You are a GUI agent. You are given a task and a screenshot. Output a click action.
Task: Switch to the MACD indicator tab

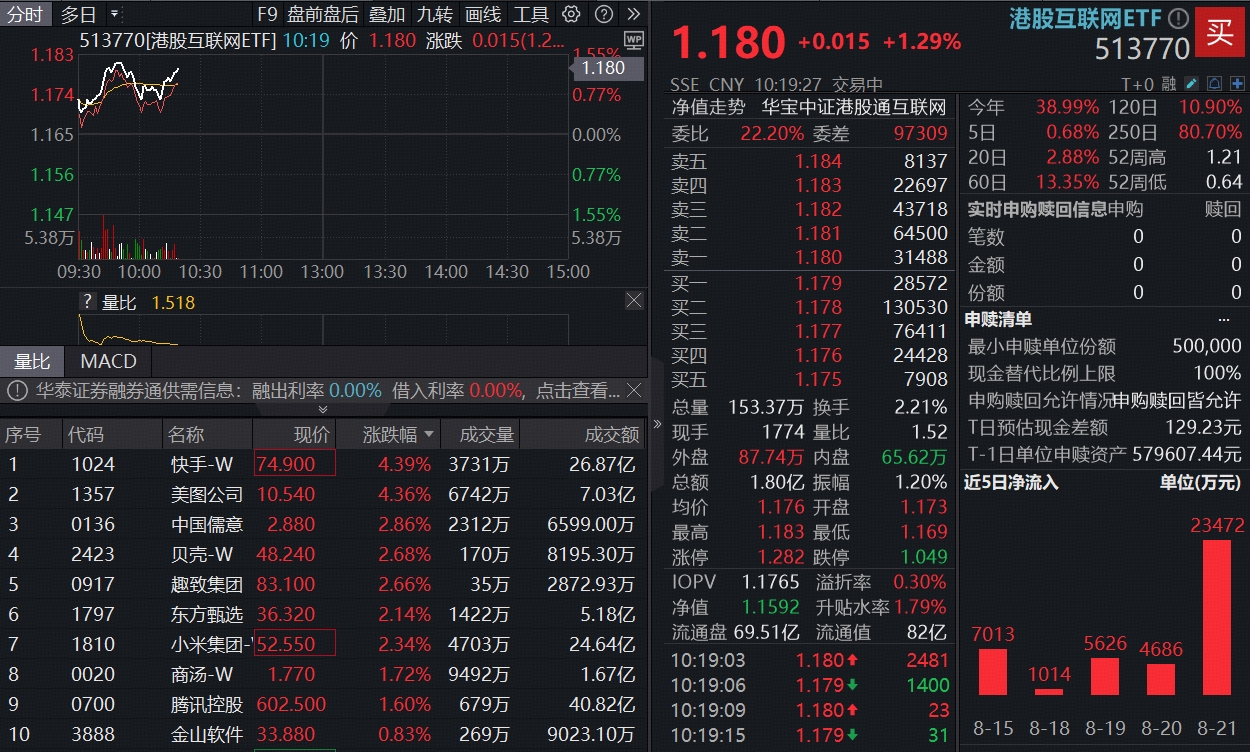(x=107, y=361)
